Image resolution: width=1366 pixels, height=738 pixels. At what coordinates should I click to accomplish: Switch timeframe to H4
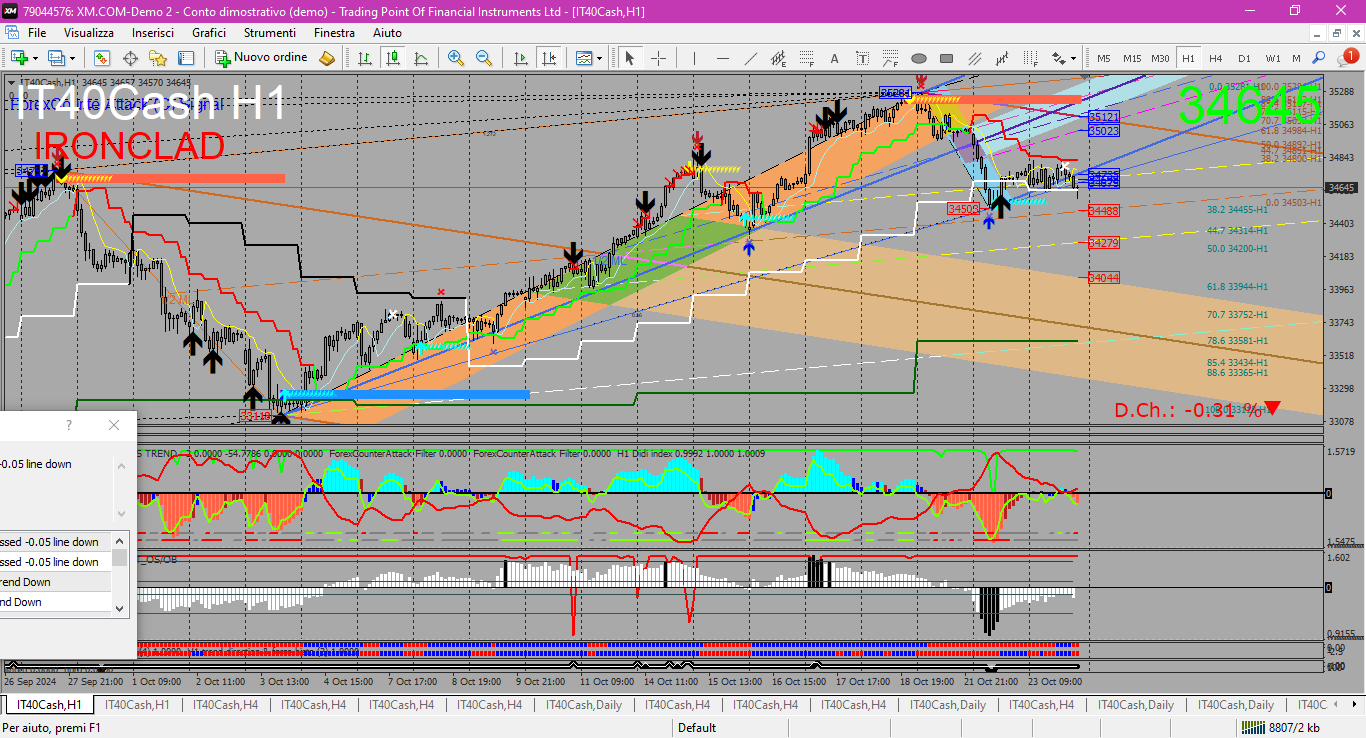tap(1216, 58)
